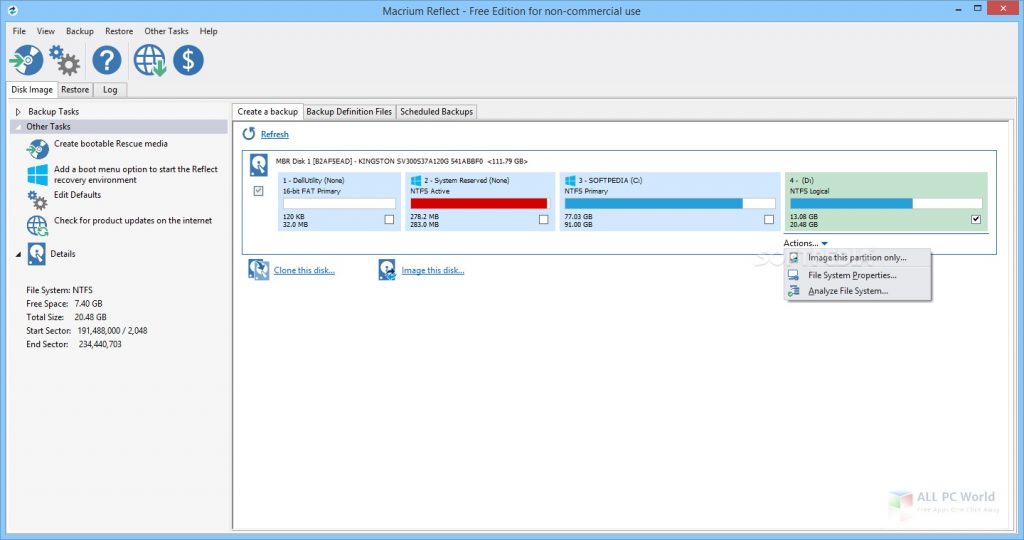Click the red System Reserved usage bar
The width and height of the screenshot is (1024, 540).
pos(479,204)
